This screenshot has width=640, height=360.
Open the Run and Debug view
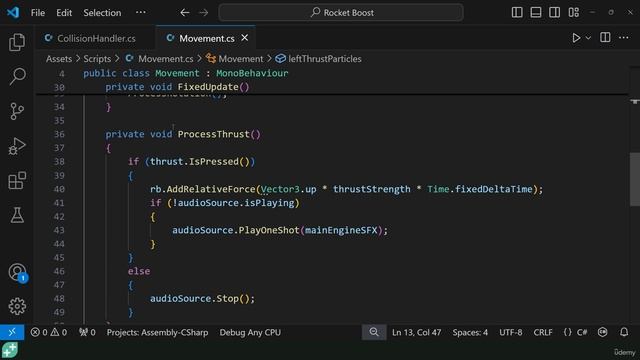tap(17, 146)
